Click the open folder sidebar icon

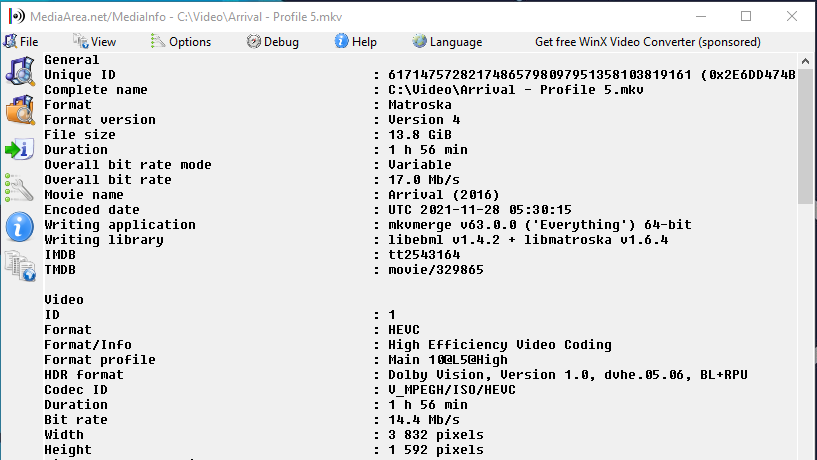pyautogui.click(x=20, y=110)
